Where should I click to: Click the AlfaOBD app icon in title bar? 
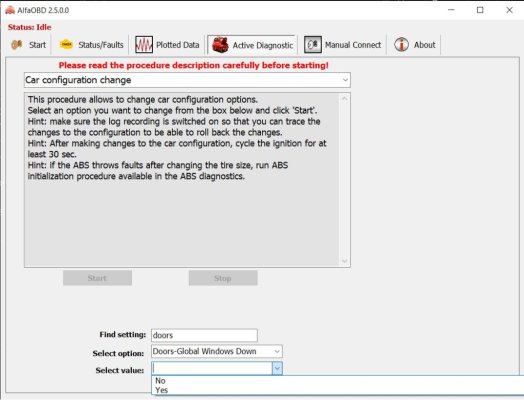(x=10, y=10)
